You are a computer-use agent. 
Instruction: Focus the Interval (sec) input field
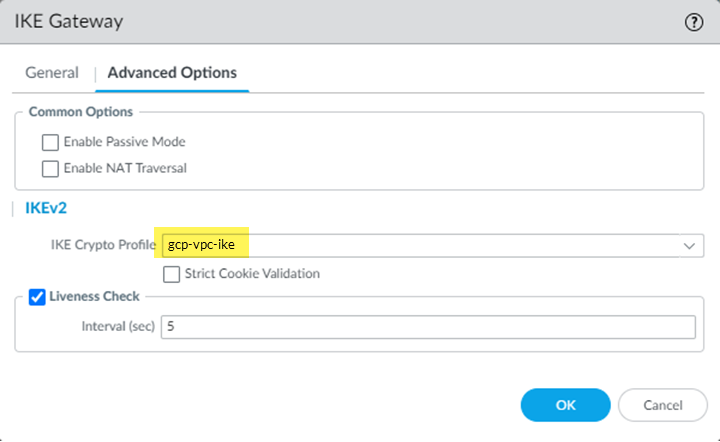pyautogui.click(x=427, y=327)
